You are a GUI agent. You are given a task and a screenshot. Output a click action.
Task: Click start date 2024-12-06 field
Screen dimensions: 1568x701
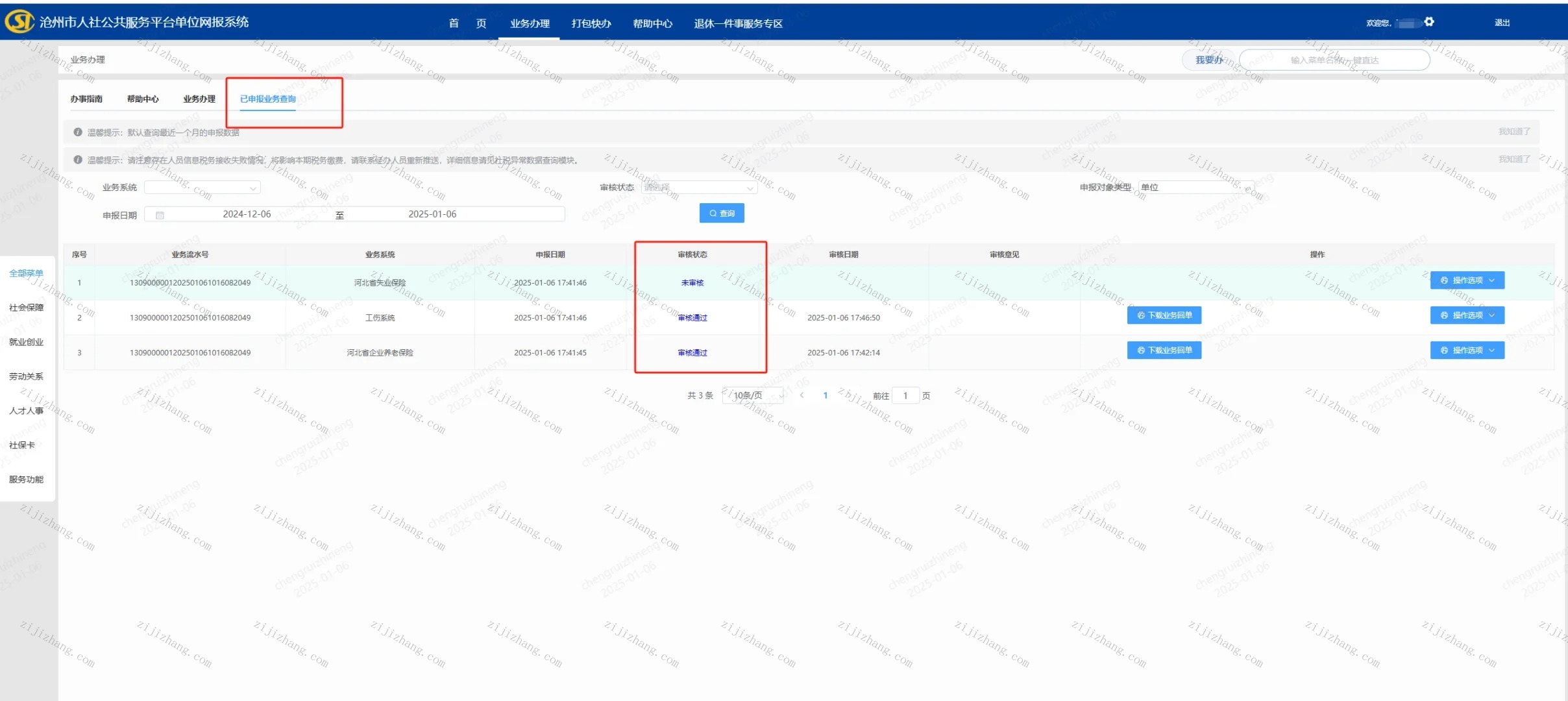[x=247, y=214]
